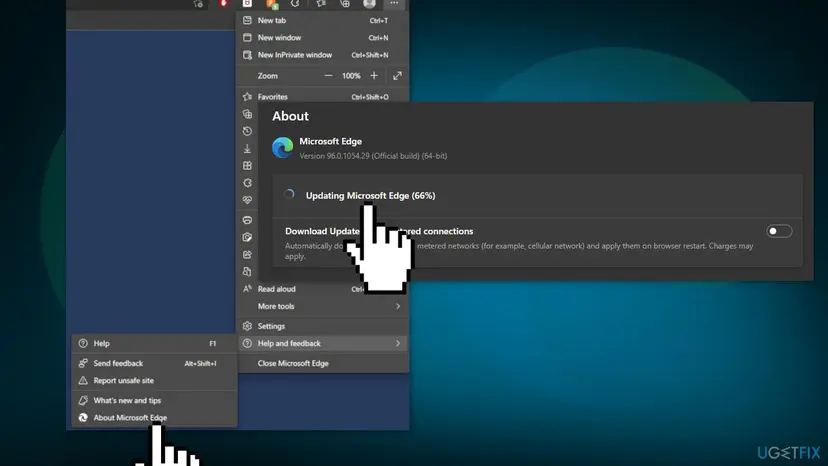Open the Favorites menu entry

coord(322,97)
